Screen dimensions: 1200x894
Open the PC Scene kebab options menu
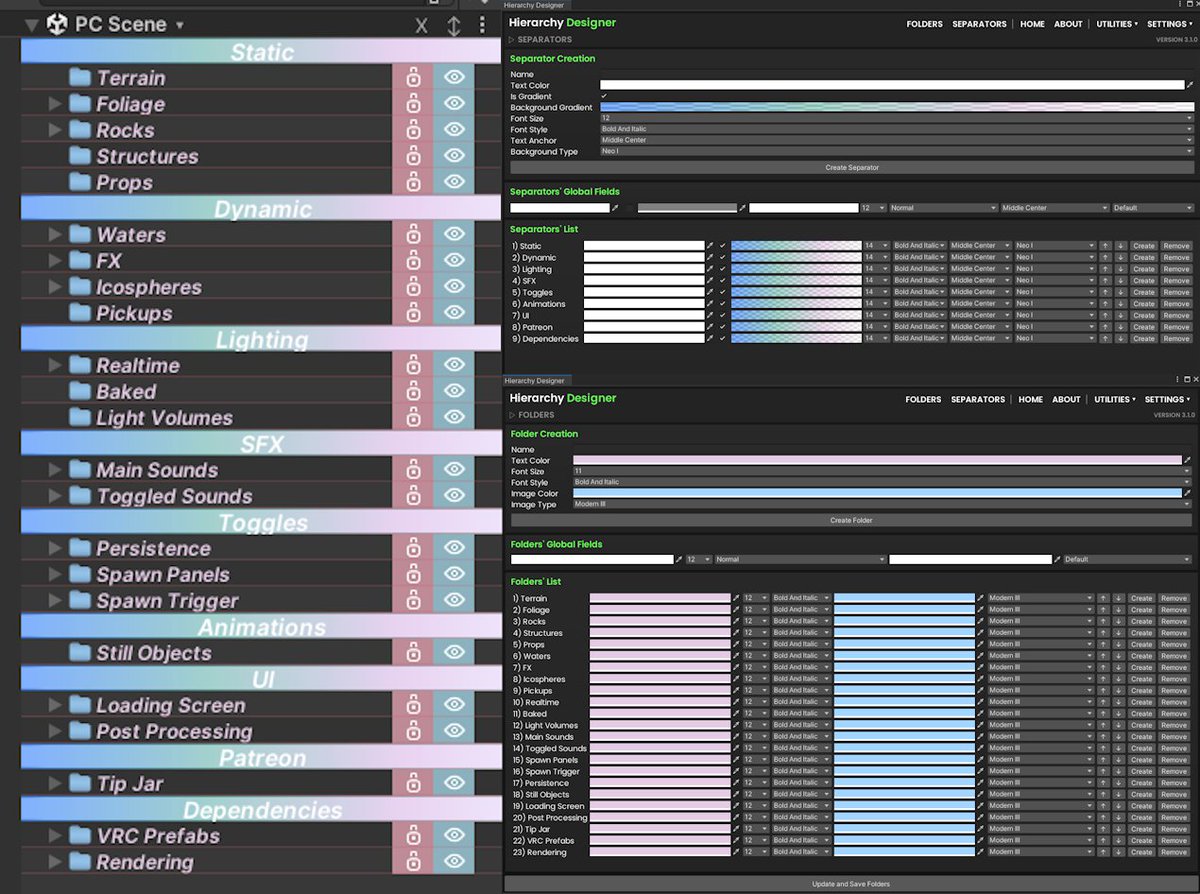coord(483,25)
